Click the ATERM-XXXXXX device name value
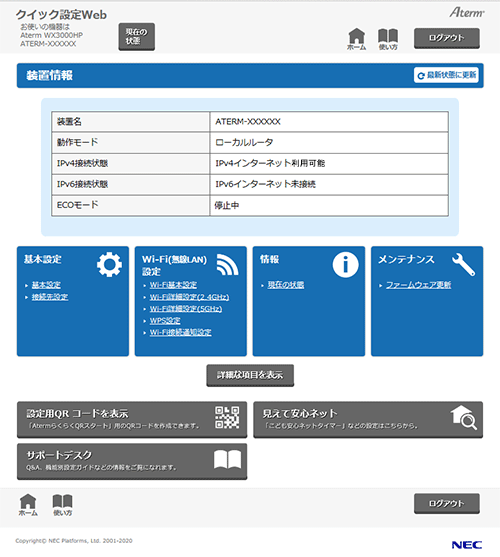 point(248,122)
